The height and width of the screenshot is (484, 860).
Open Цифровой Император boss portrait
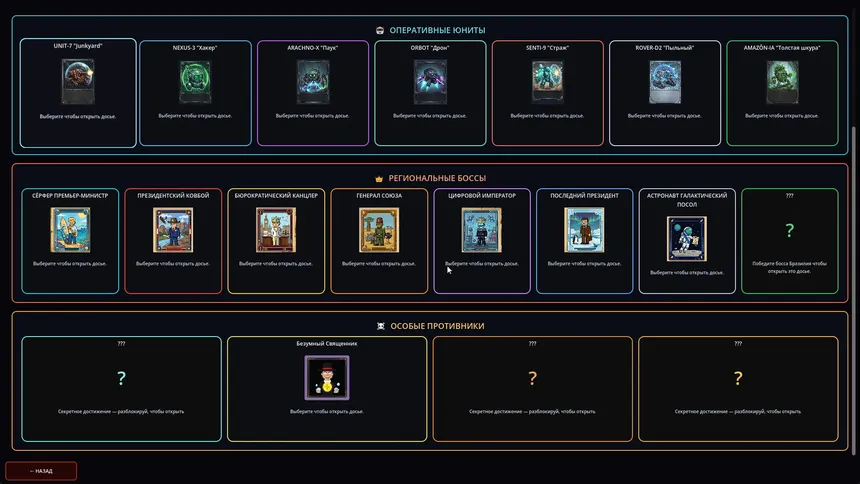pos(482,230)
